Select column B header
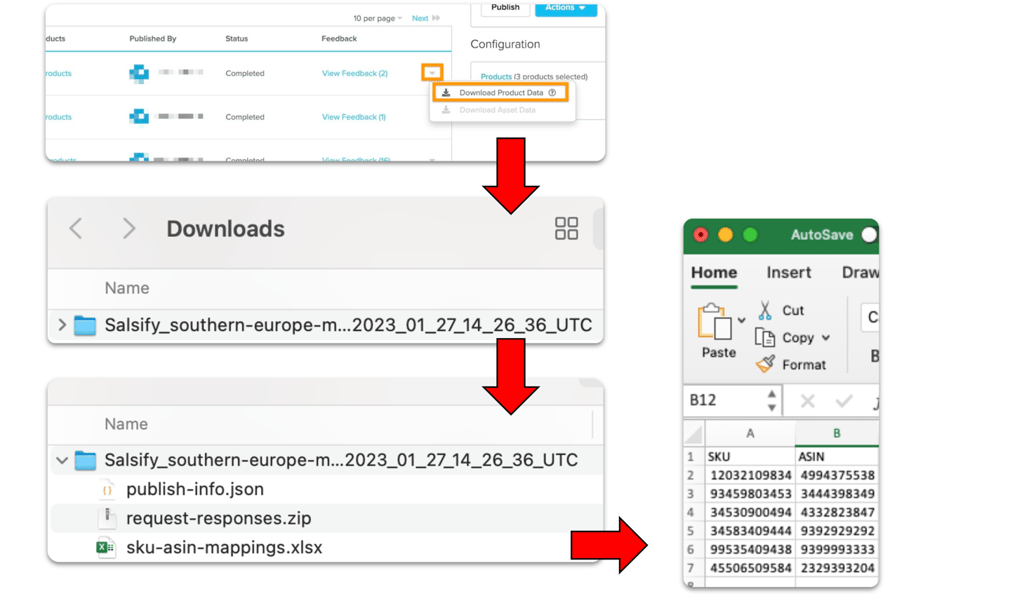The height and width of the screenshot is (610, 1024). tap(837, 433)
